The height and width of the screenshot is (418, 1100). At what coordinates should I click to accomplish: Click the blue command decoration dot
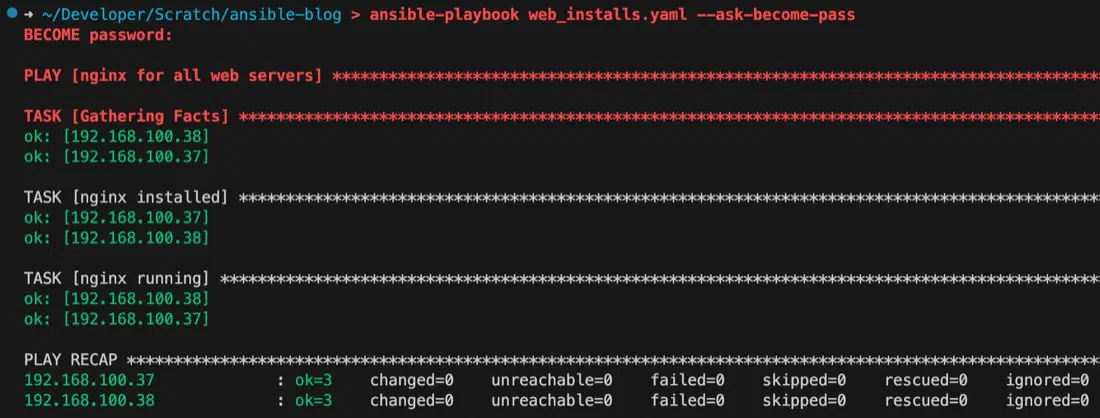click(x=11, y=14)
